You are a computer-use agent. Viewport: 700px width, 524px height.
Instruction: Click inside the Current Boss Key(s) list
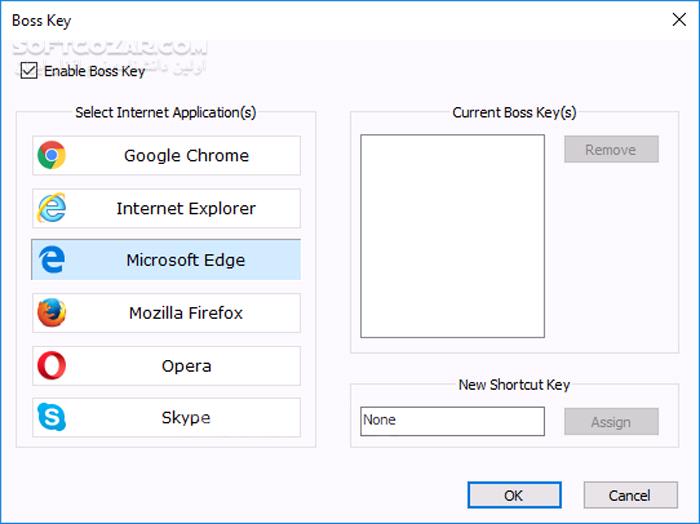452,236
